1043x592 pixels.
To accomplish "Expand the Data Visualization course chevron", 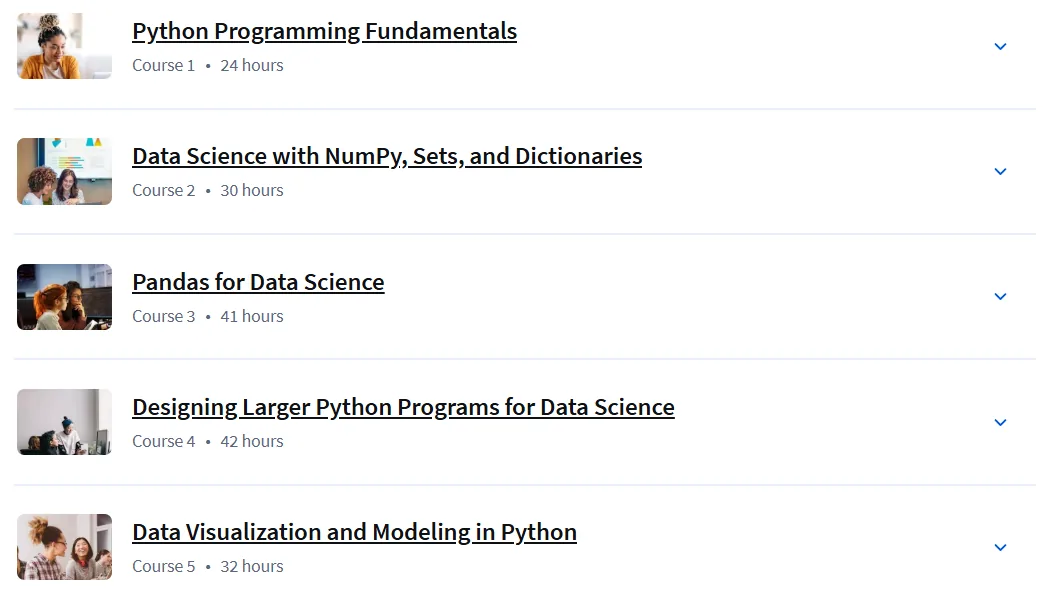I will pos(1000,547).
